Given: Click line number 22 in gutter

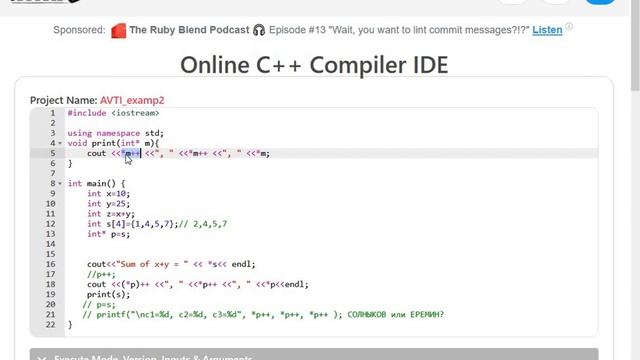Looking at the screenshot, I should 51,325.
